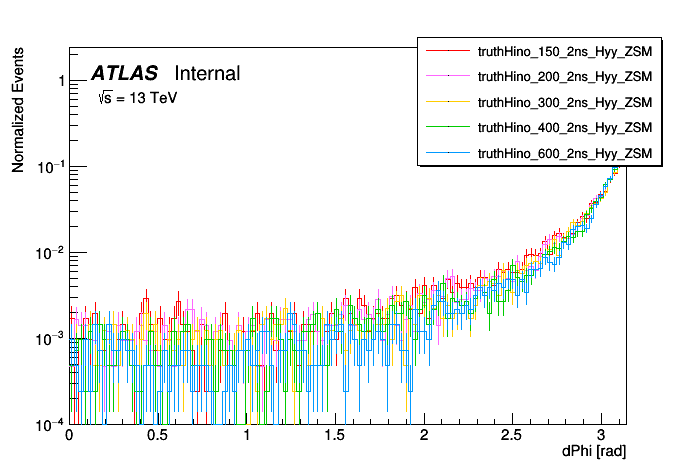Click the red truthHino_150 legend line
This screenshot has width=696, height=472.
pos(448,49)
